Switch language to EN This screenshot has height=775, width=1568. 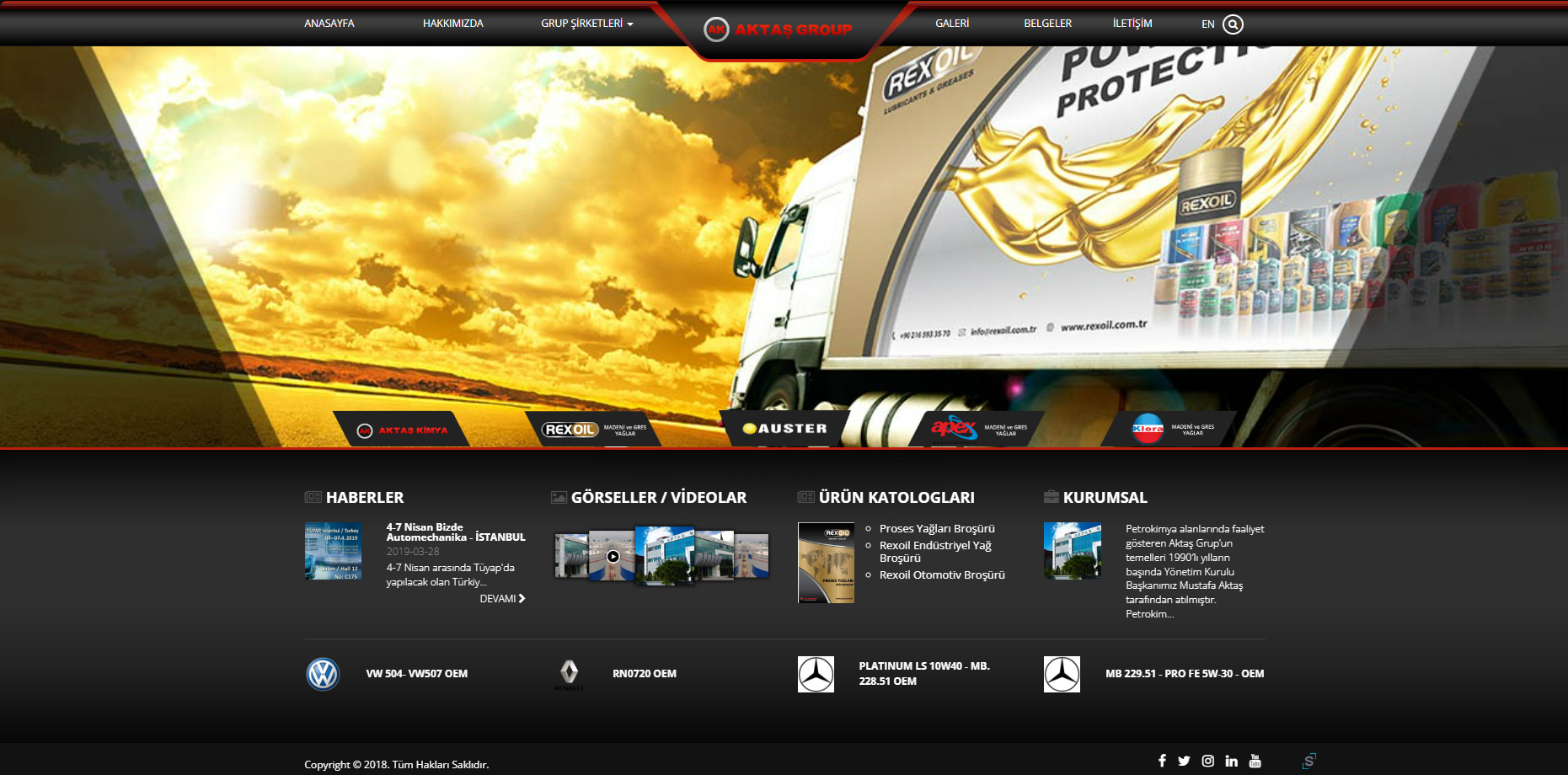(1208, 24)
